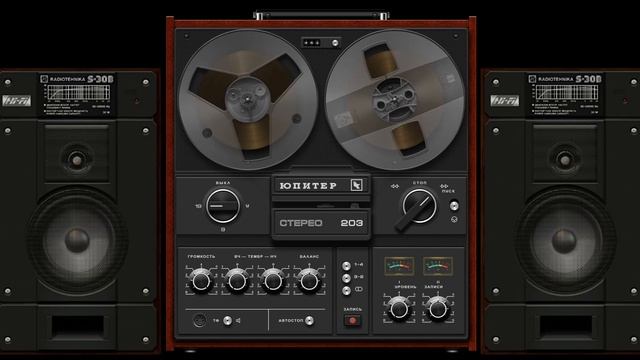Click the right speaker S-30B label

point(588,79)
